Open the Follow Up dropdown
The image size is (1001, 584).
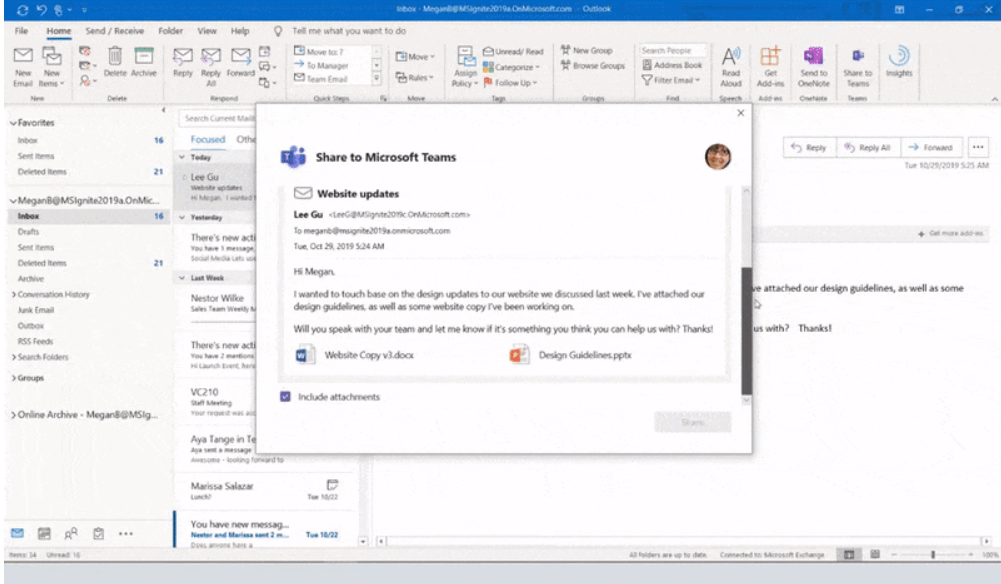510,82
